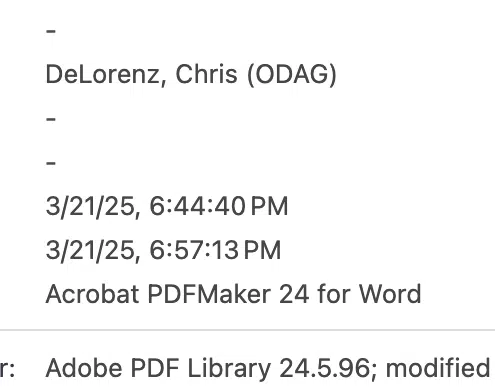The height and width of the screenshot is (392, 495).
Task: Click the word "Chris" in the author field
Action: [x=206, y=74]
